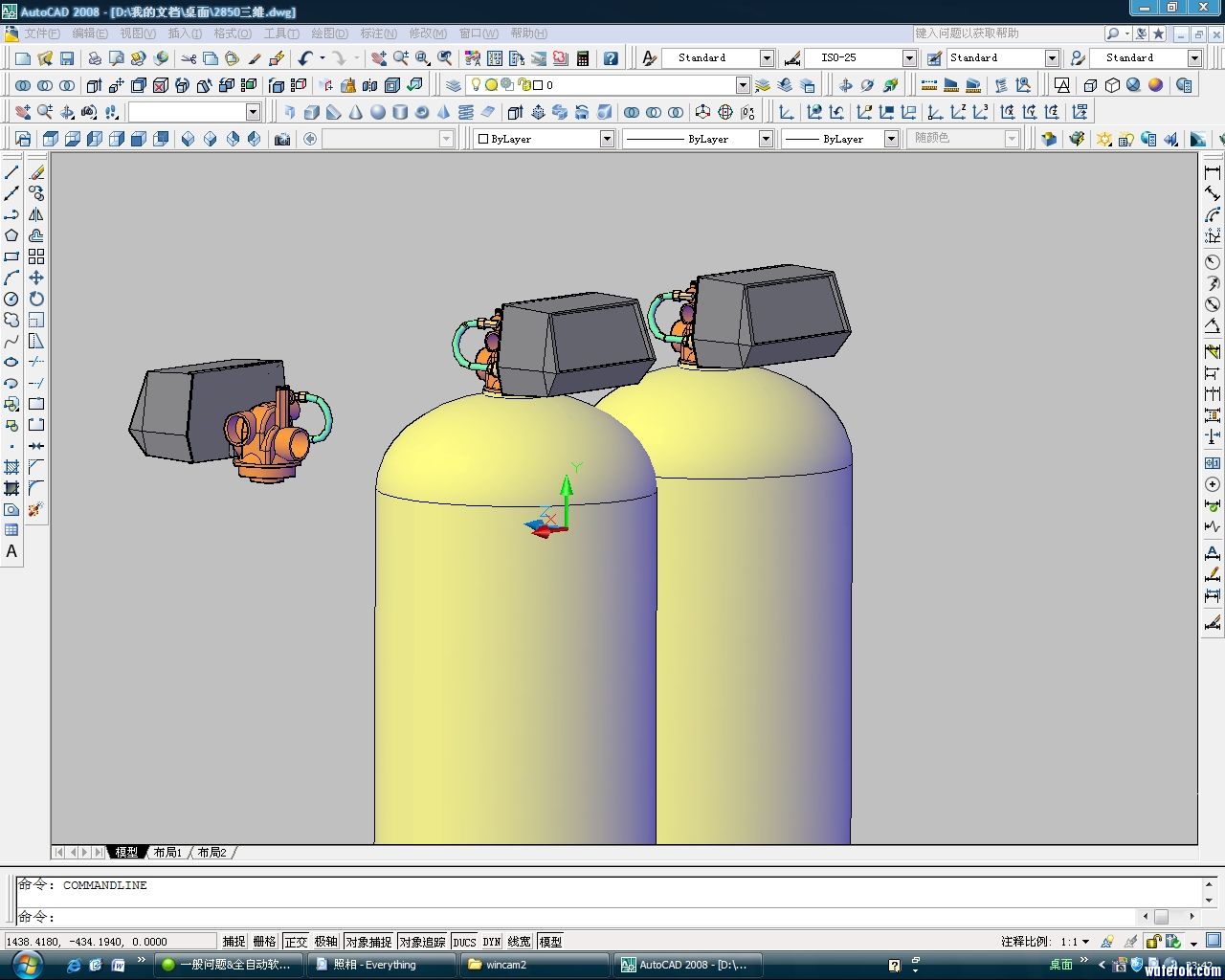Screen dimensions: 1225x980
Task: Toggle DYN dynamic input button
Action: point(492,942)
